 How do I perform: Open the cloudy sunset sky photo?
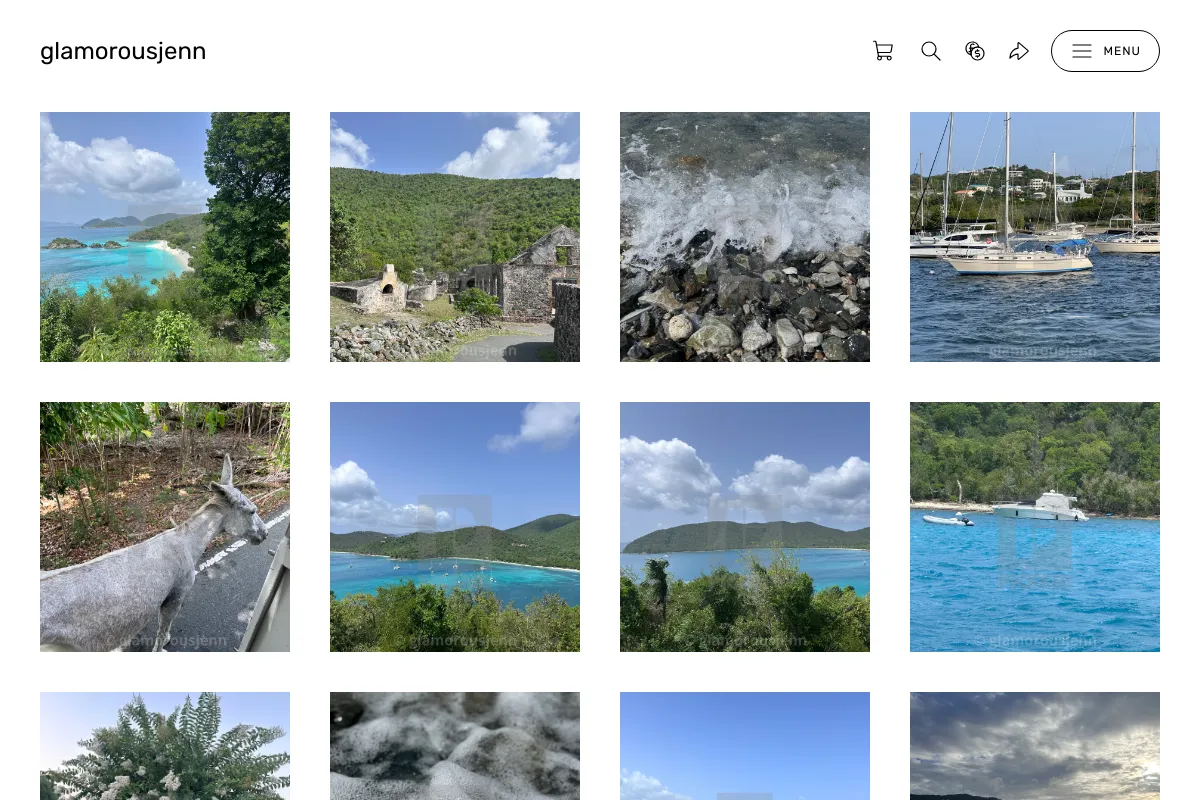pos(1035,746)
